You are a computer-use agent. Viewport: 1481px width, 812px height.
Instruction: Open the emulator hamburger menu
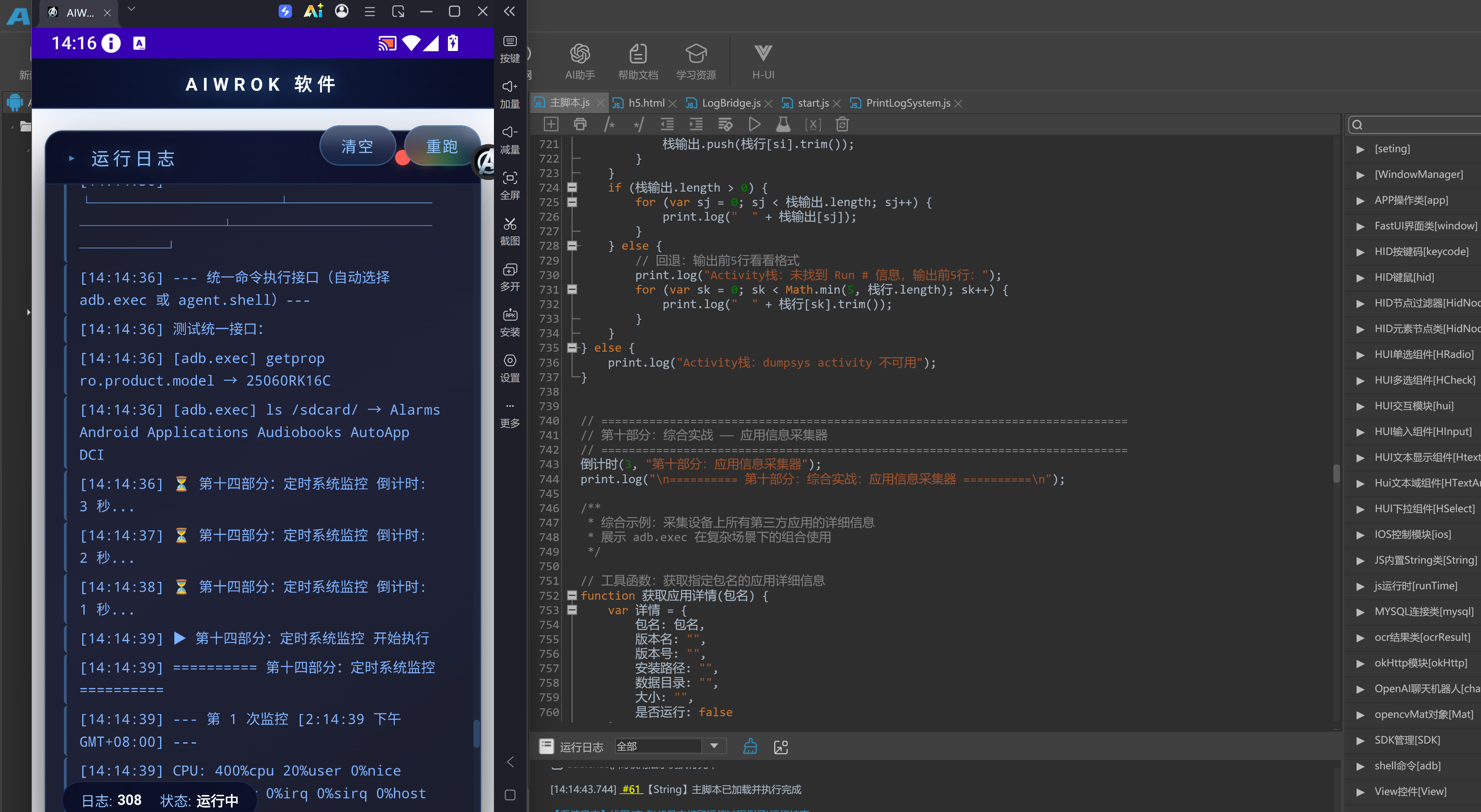pos(370,11)
